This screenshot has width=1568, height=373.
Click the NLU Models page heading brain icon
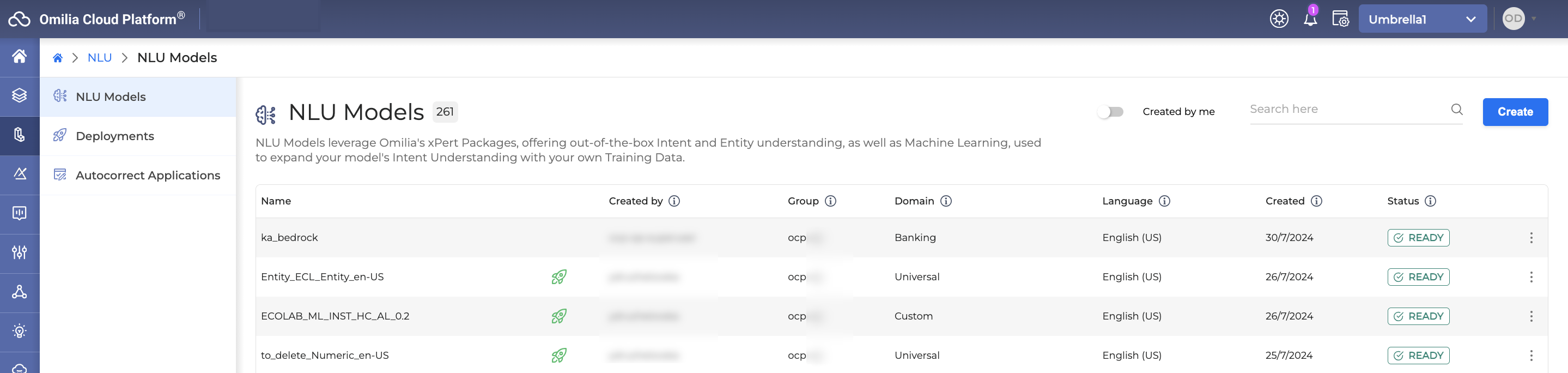[265, 114]
